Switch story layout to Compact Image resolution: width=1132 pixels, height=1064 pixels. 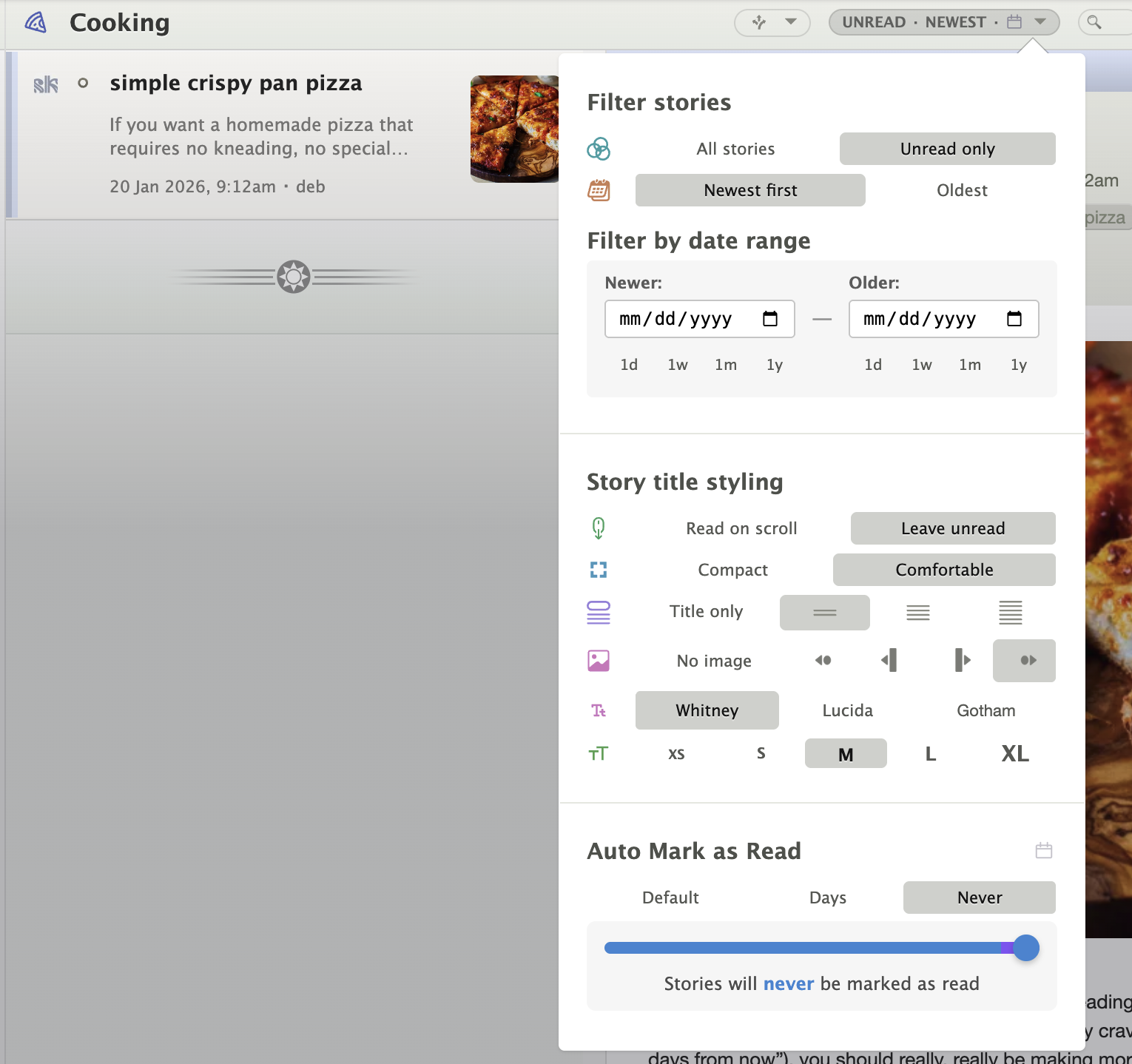pos(732,570)
